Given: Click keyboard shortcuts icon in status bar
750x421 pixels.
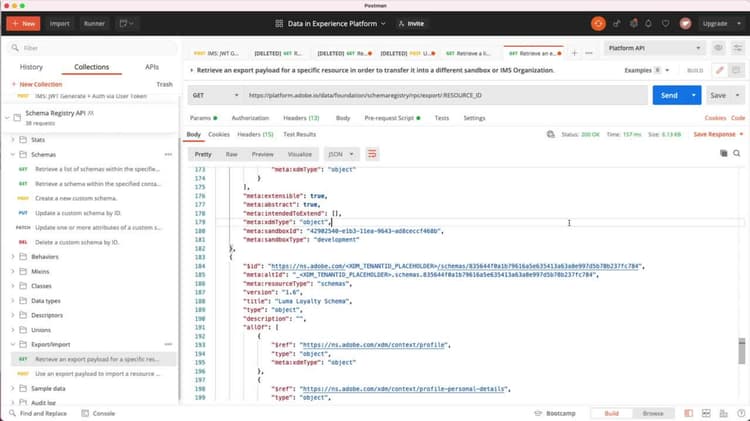Looking at the screenshot, I should point(723,413).
